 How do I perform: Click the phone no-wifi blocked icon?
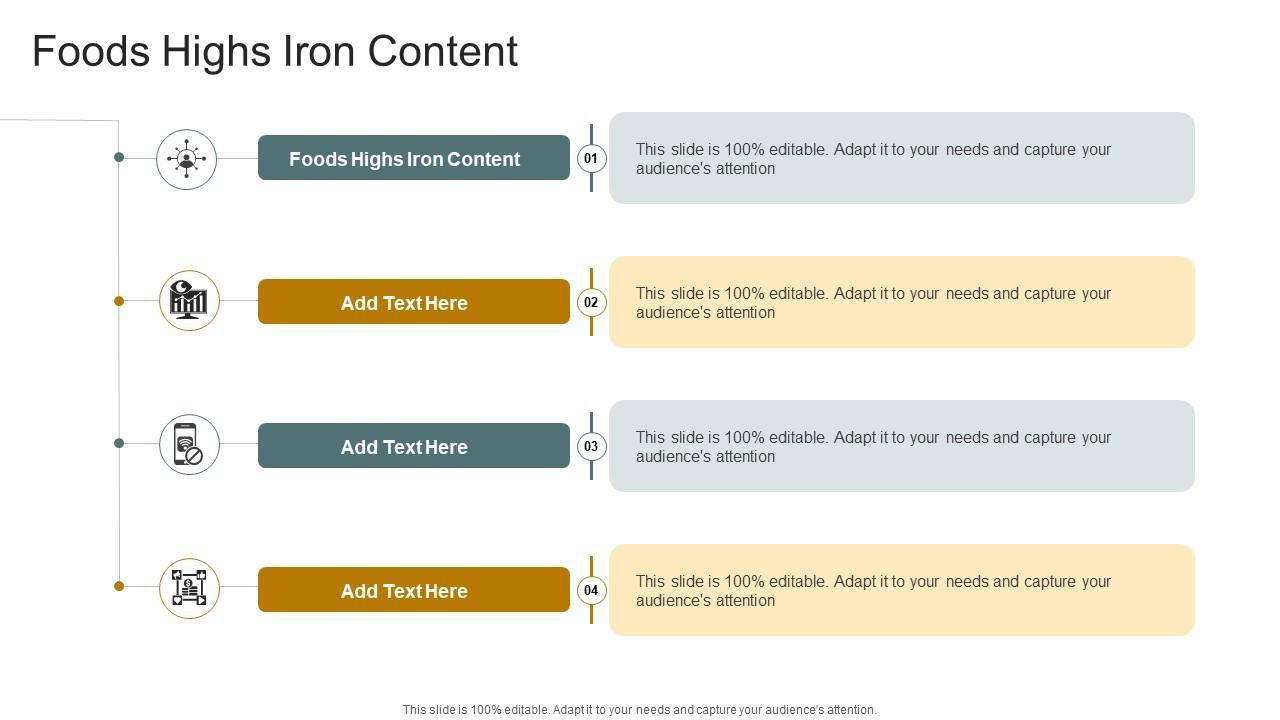tap(189, 444)
